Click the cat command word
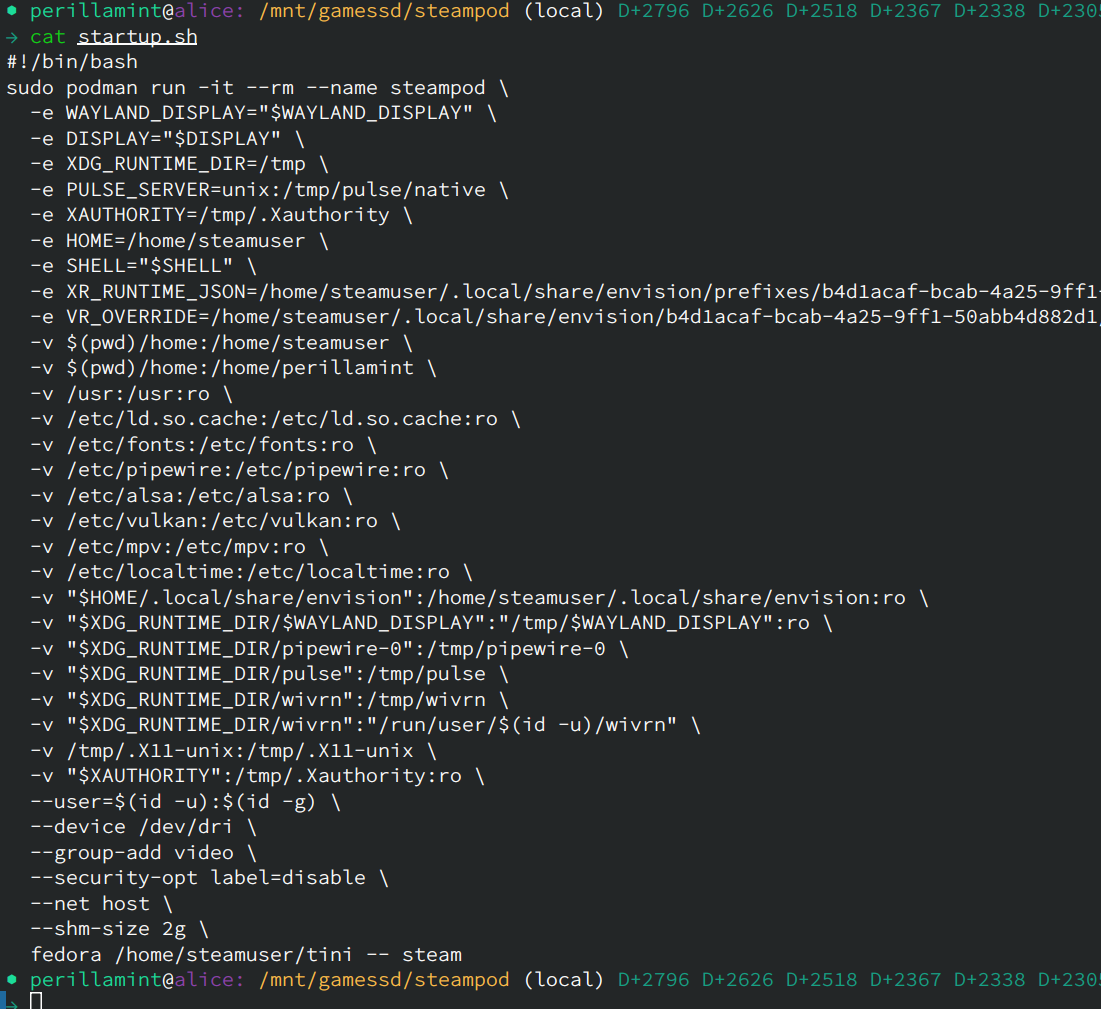The image size is (1101, 1009). click(x=48, y=38)
